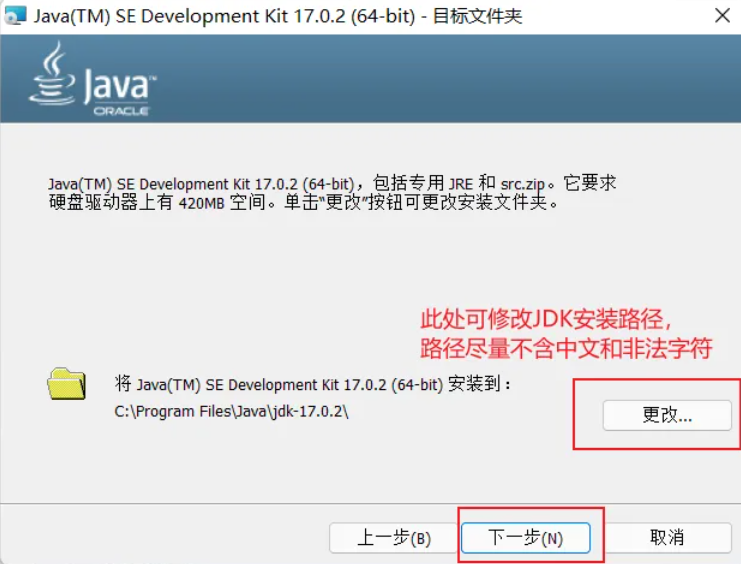The height and width of the screenshot is (564, 741).
Task: Go back with the 上一步(B) button
Action: (394, 538)
